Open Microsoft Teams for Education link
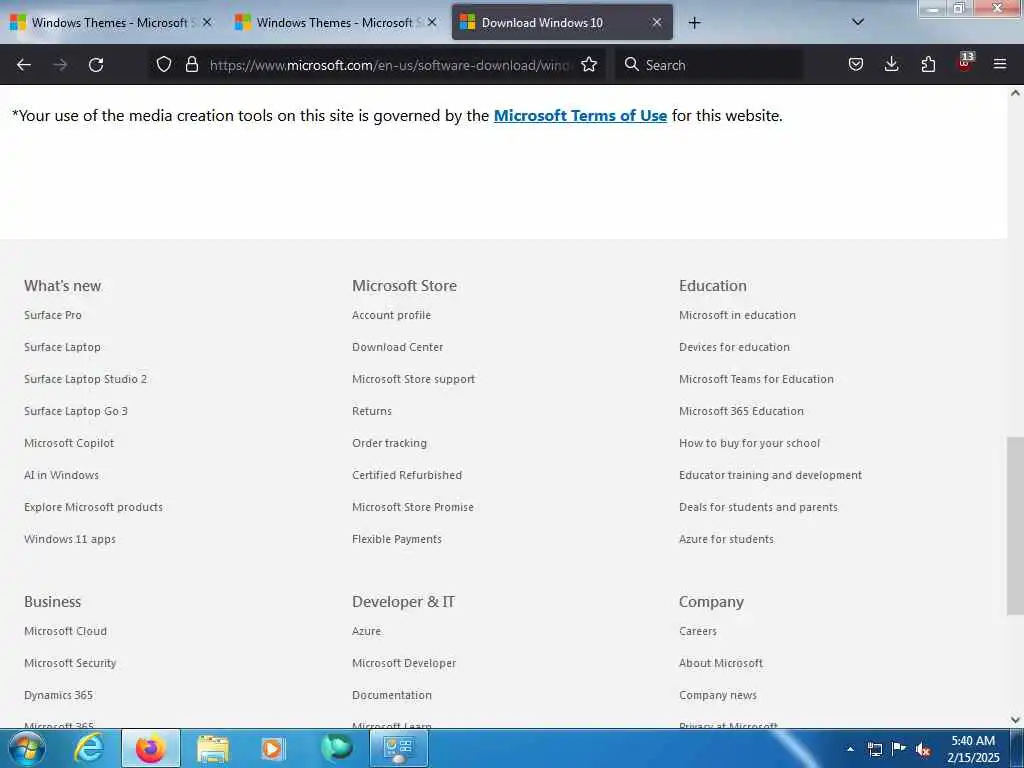The width and height of the screenshot is (1024, 768). pyautogui.click(x=756, y=379)
